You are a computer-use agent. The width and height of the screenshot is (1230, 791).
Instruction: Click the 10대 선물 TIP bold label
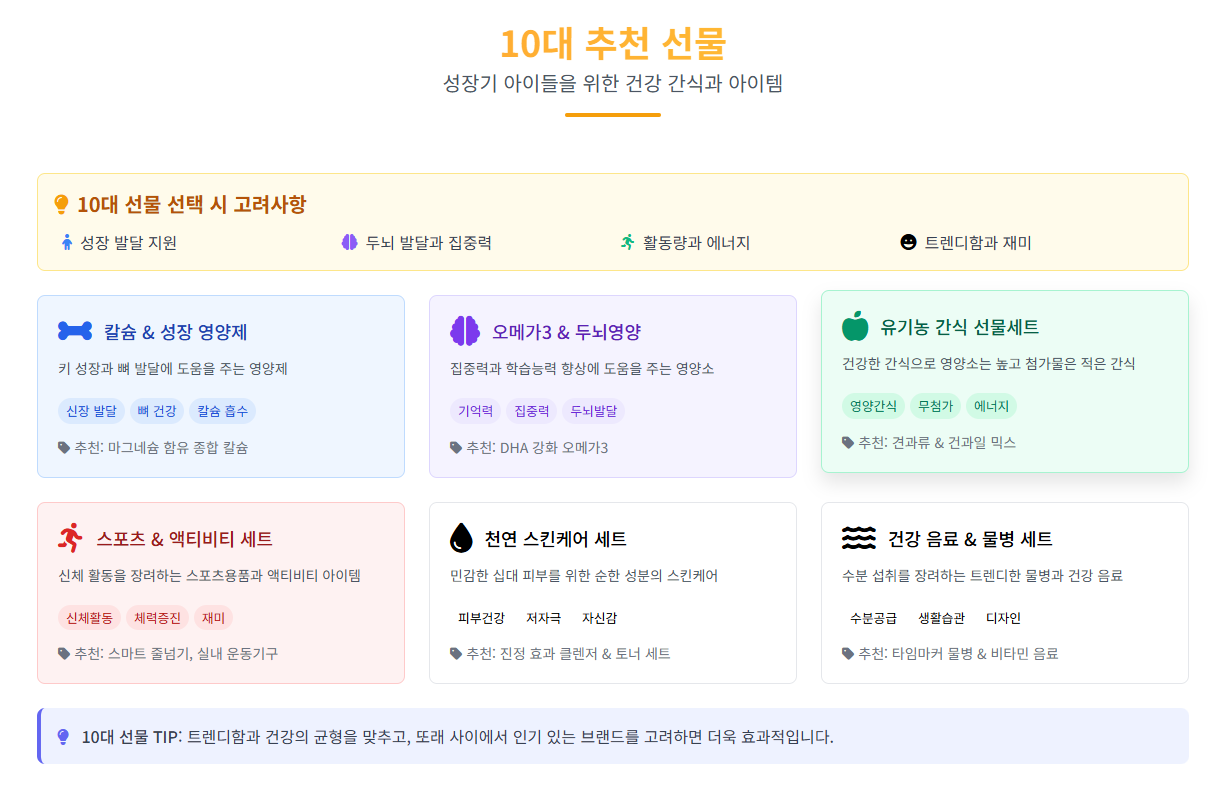[x=130, y=737]
